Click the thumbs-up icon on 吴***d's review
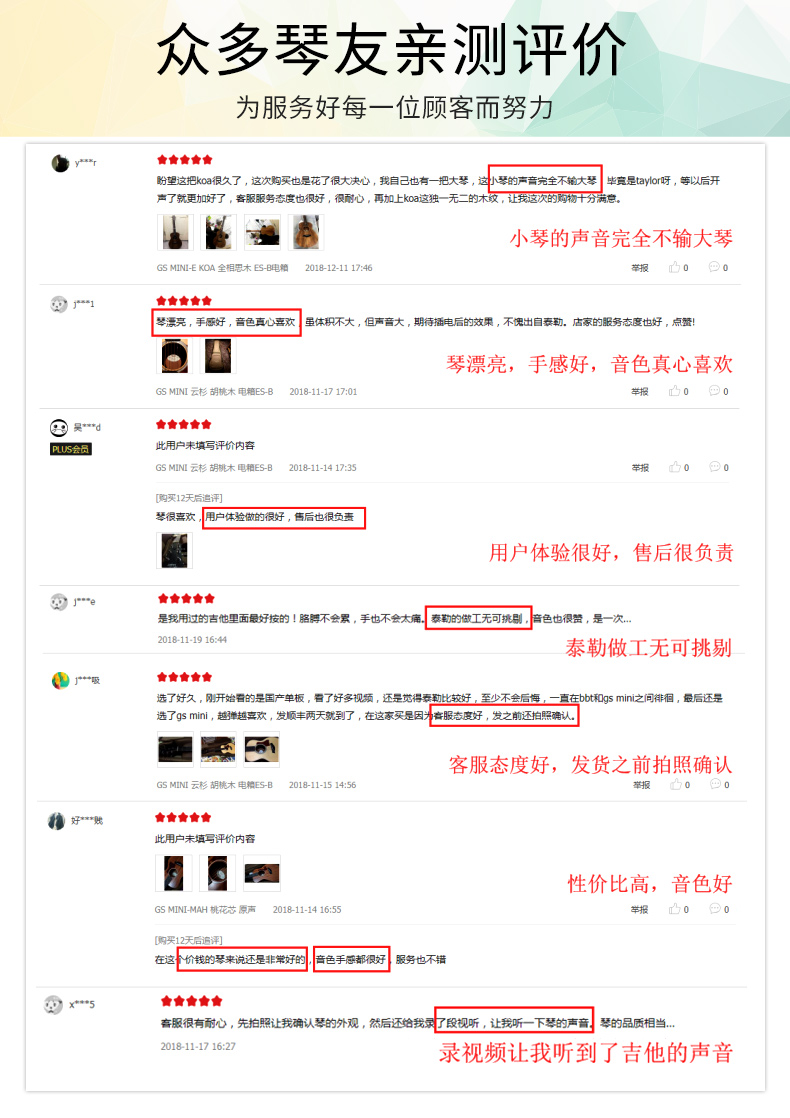 (674, 467)
